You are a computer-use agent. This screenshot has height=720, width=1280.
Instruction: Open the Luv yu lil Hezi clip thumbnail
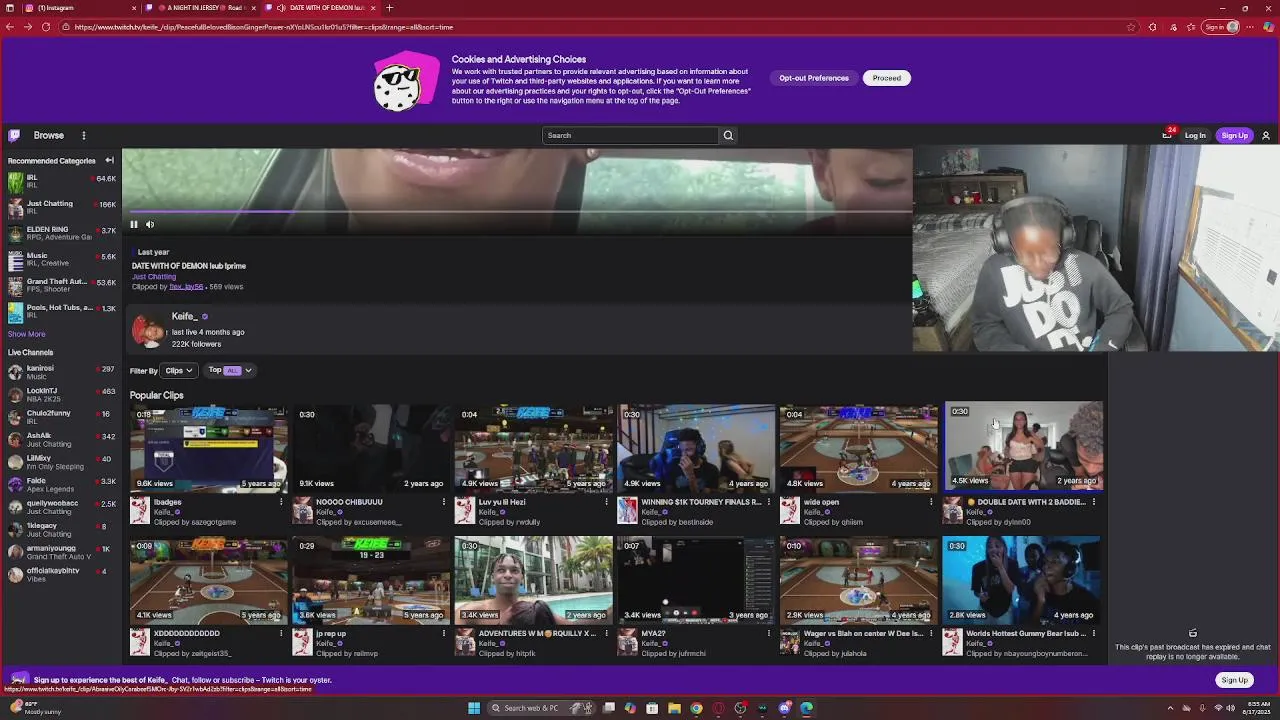(534, 447)
